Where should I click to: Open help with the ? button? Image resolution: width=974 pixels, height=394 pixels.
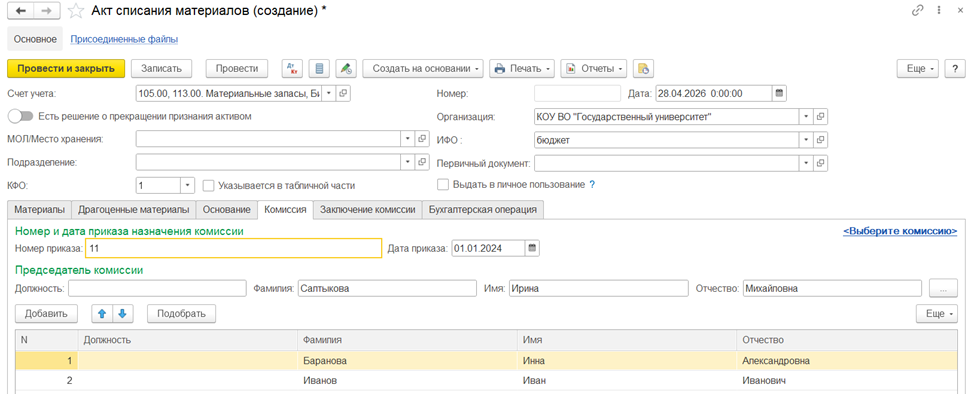(955, 68)
